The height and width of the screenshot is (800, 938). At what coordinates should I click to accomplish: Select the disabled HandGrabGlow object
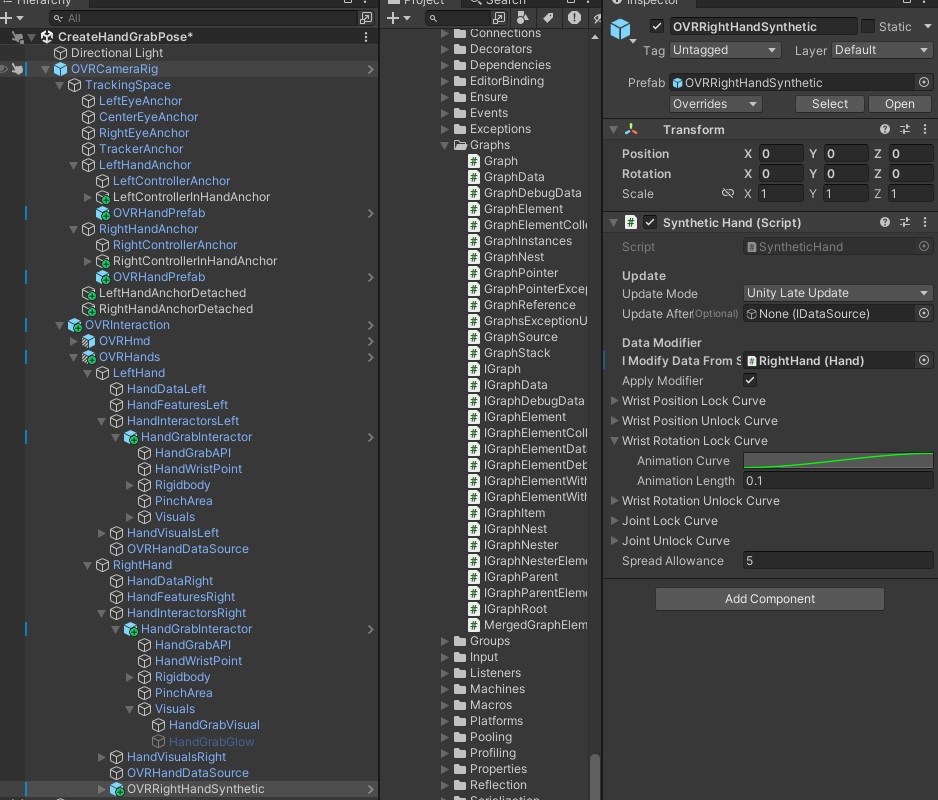tap(211, 742)
